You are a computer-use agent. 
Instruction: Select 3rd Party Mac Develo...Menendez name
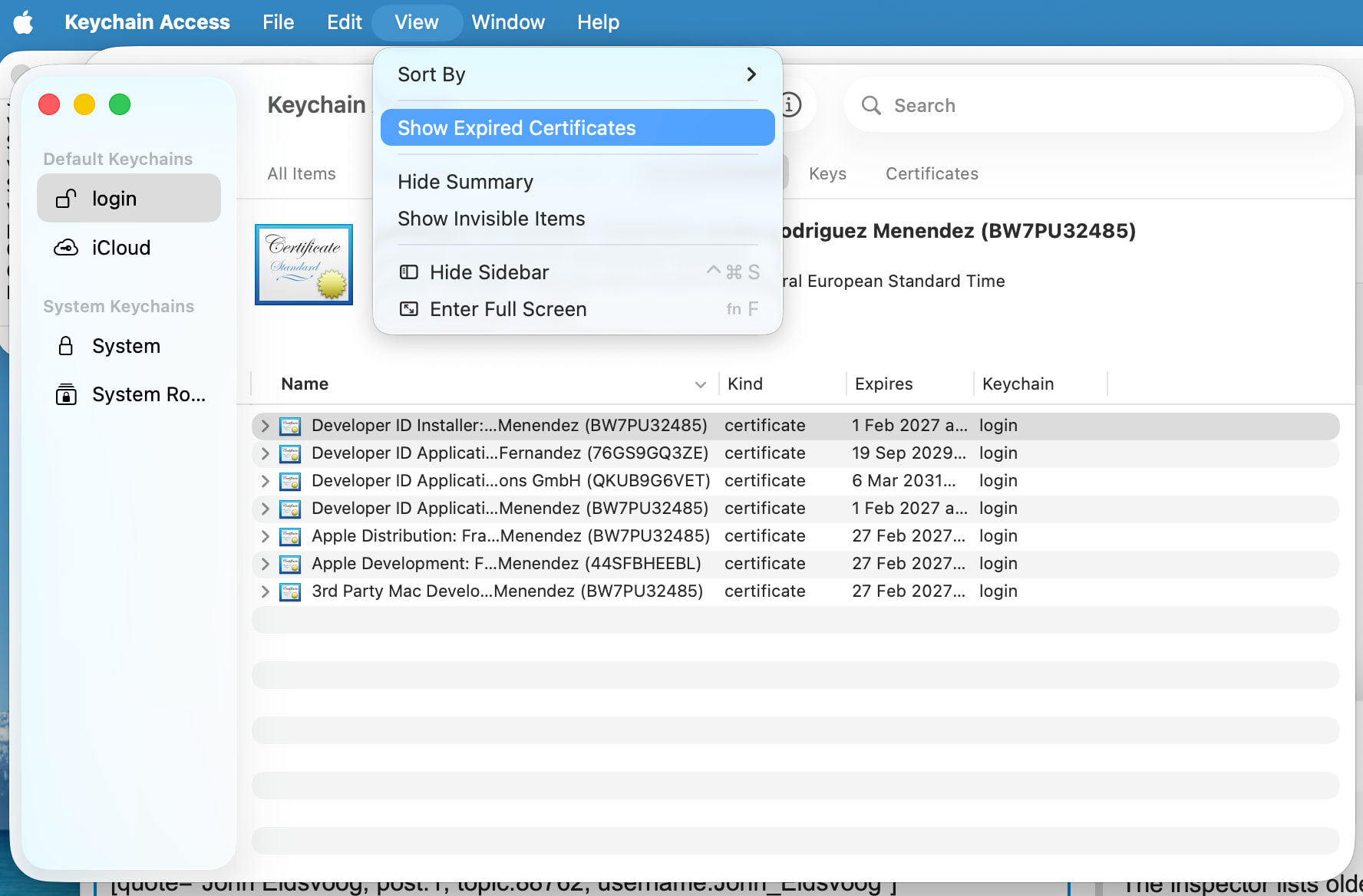507,591
